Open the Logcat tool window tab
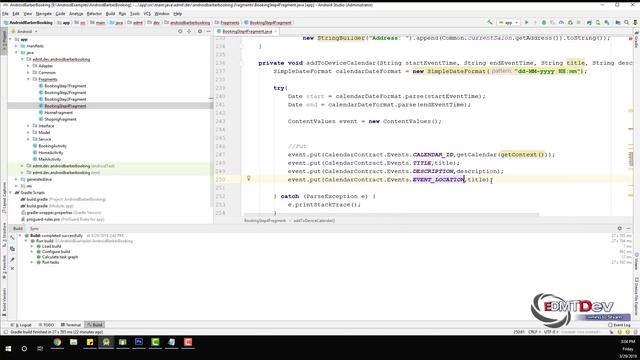This screenshot has width=640, height=360. (21, 325)
